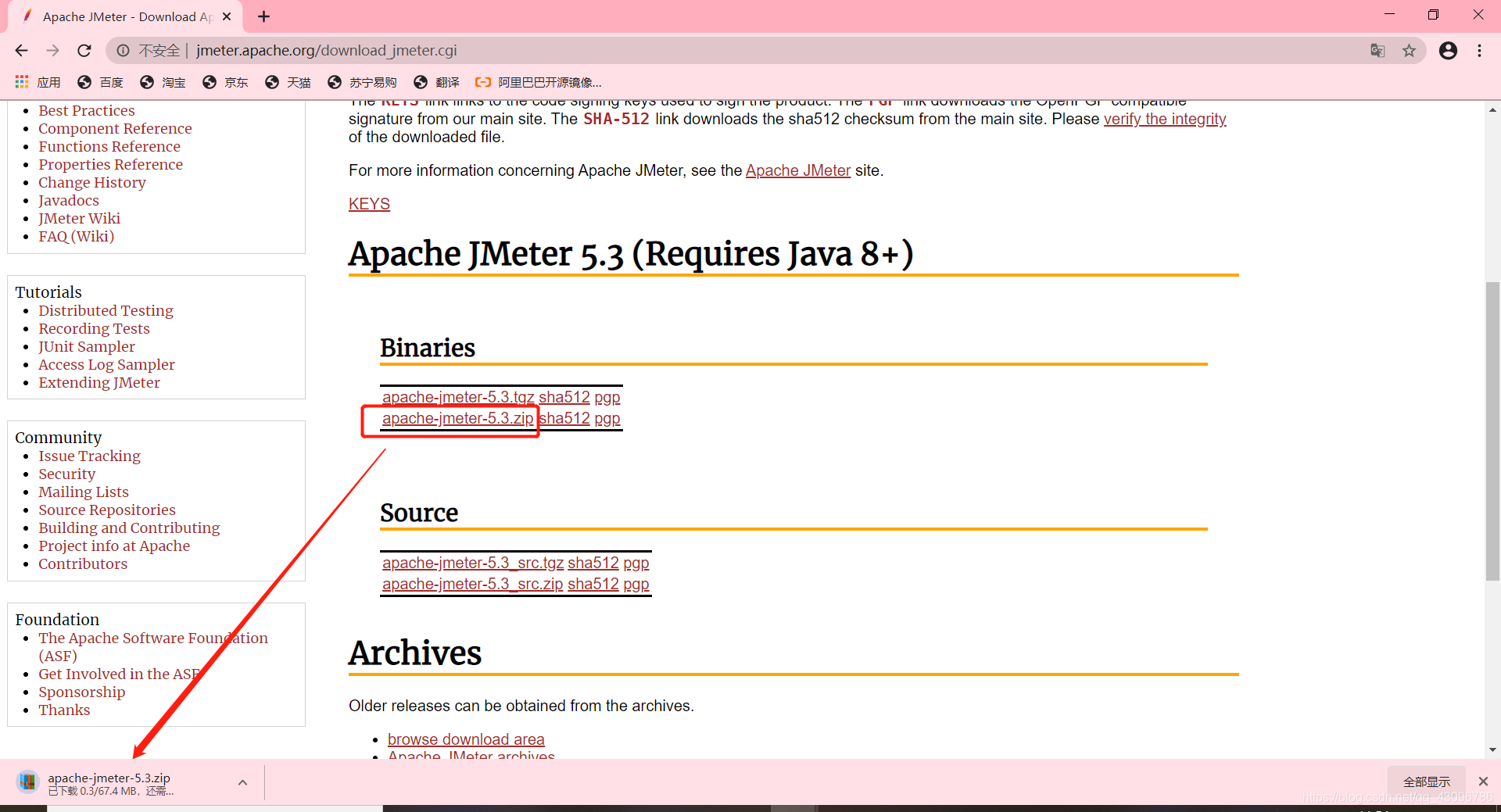Open Contributors link
The image size is (1501, 812).
83,563
